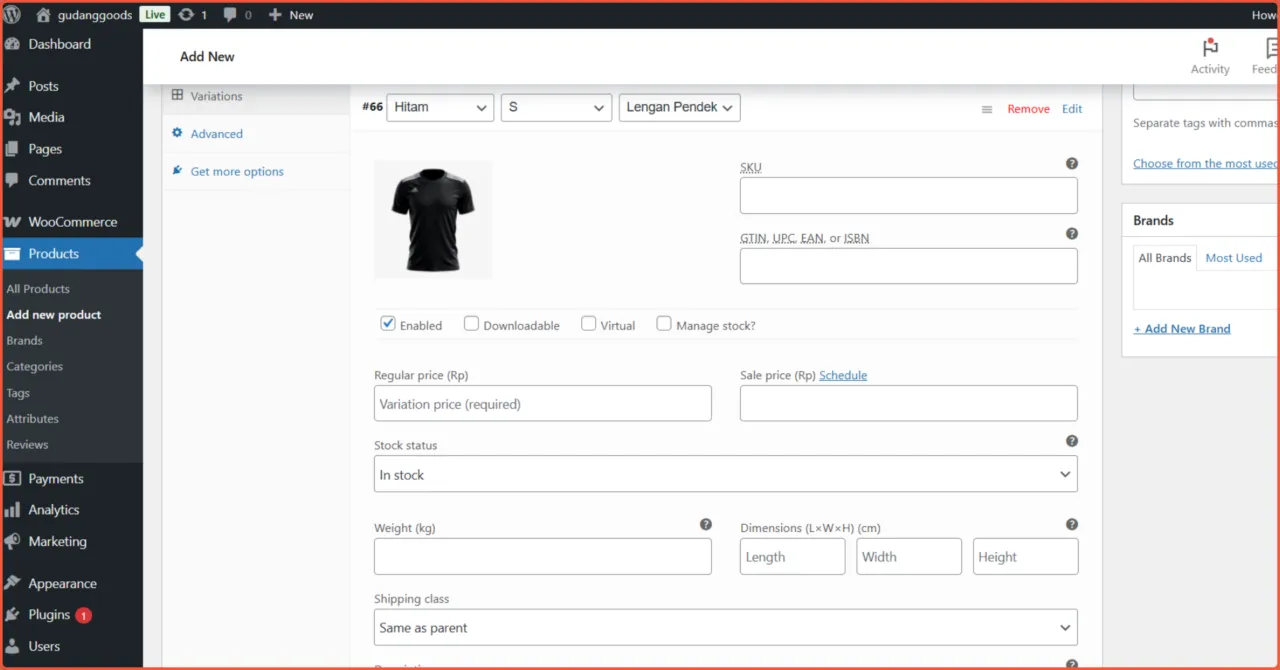The image size is (1280, 670).
Task: Expand the Stock status dropdown
Action: click(x=725, y=473)
